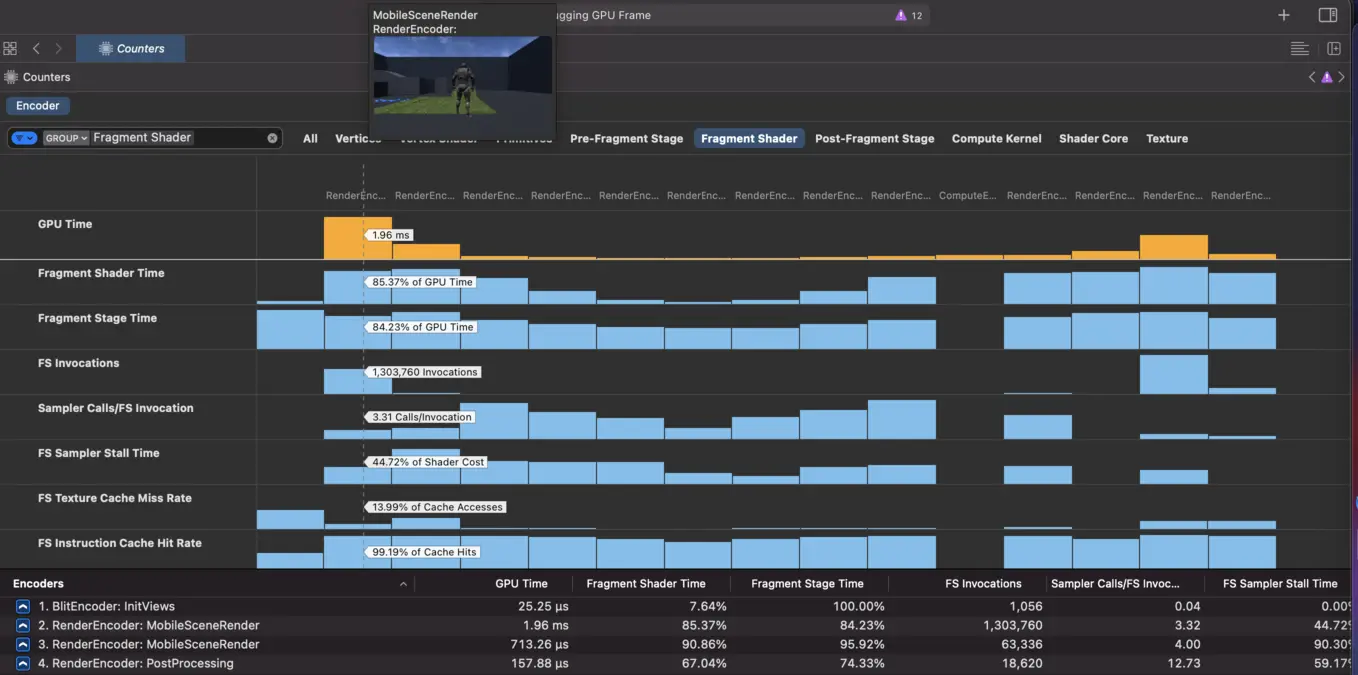Go back with the left chevron

tap(36, 48)
